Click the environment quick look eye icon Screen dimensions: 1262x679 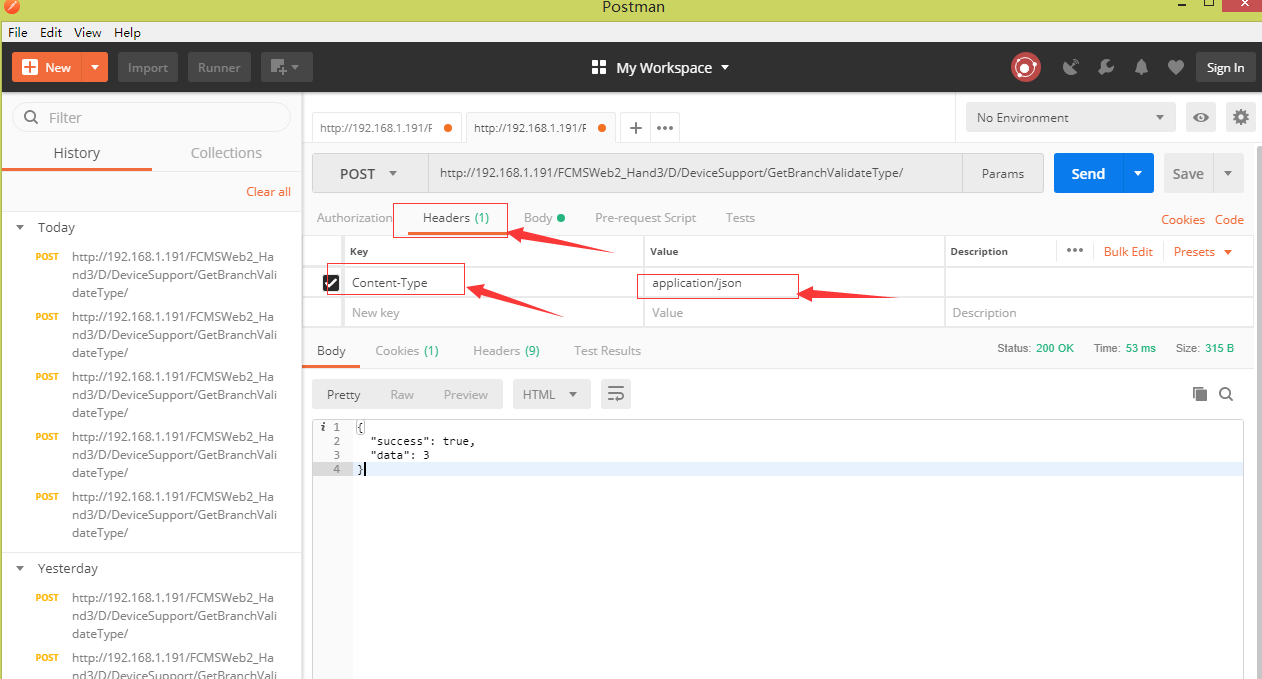point(1201,117)
